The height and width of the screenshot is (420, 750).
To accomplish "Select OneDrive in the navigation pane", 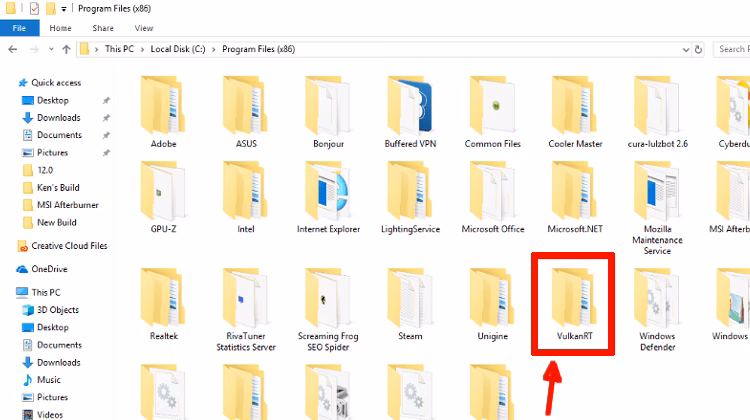I will point(49,269).
